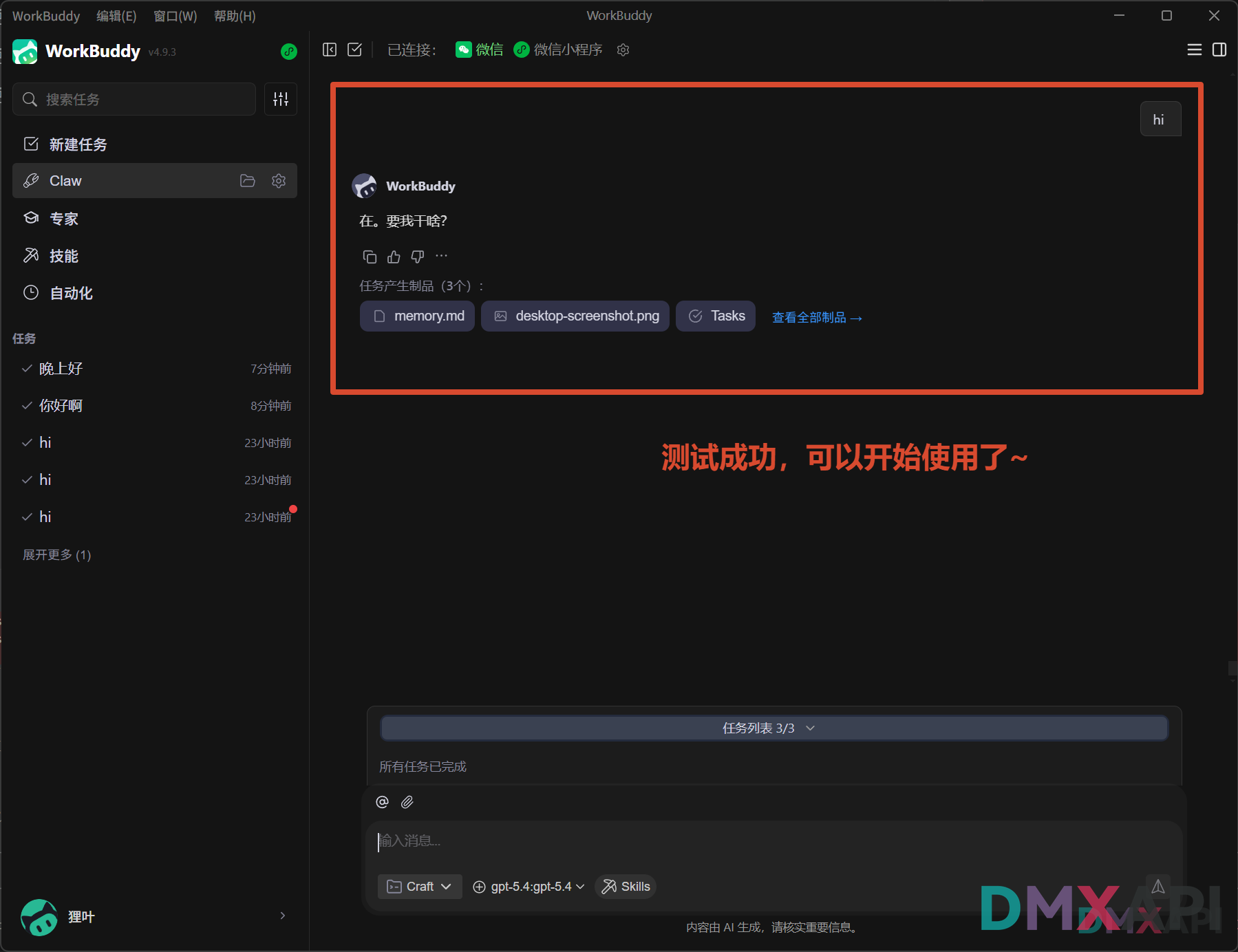Open the Claw folder icon
This screenshot has width=1238, height=952.
tap(247, 181)
